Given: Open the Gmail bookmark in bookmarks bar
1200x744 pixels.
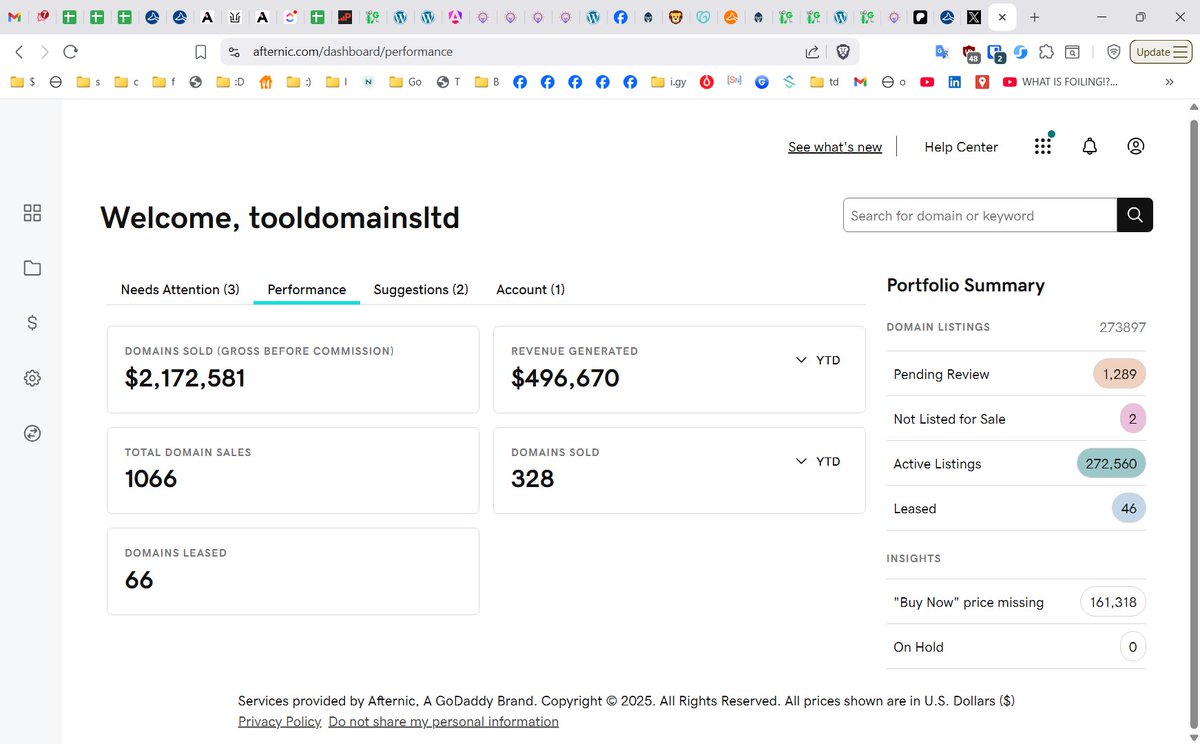Looking at the screenshot, I should (x=860, y=82).
